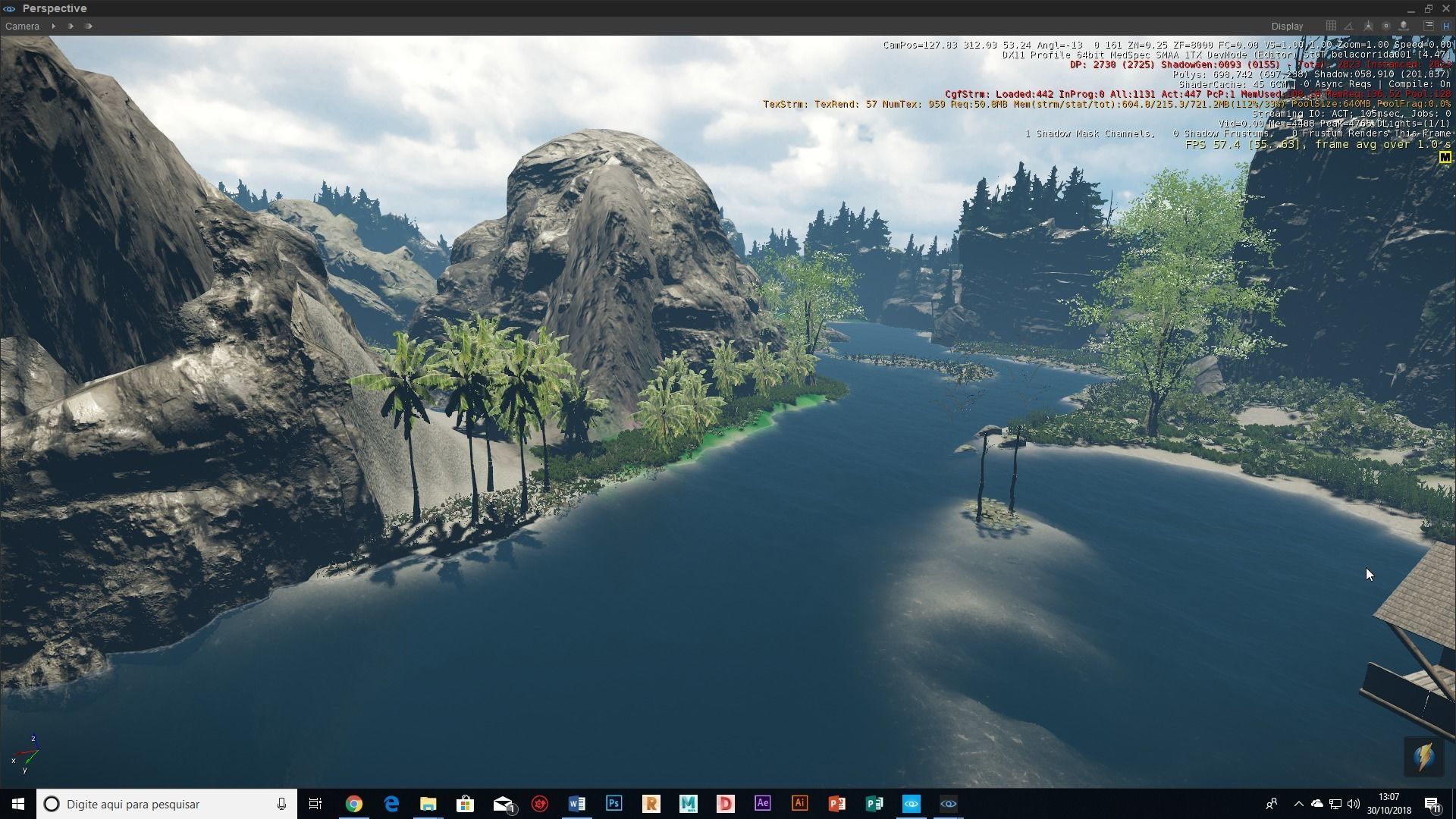The image size is (1456, 819).
Task: Launch After Effects from the taskbar
Action: [763, 804]
